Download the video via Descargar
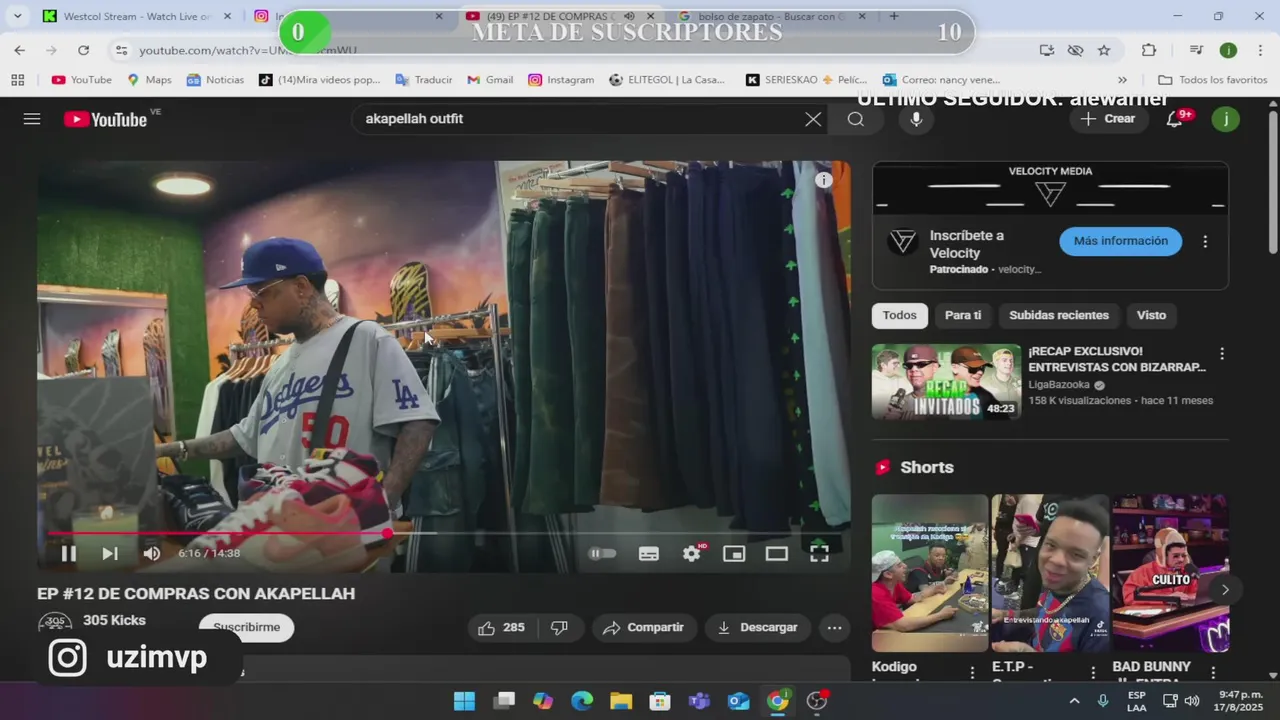This screenshot has height=720, width=1280. (x=758, y=628)
